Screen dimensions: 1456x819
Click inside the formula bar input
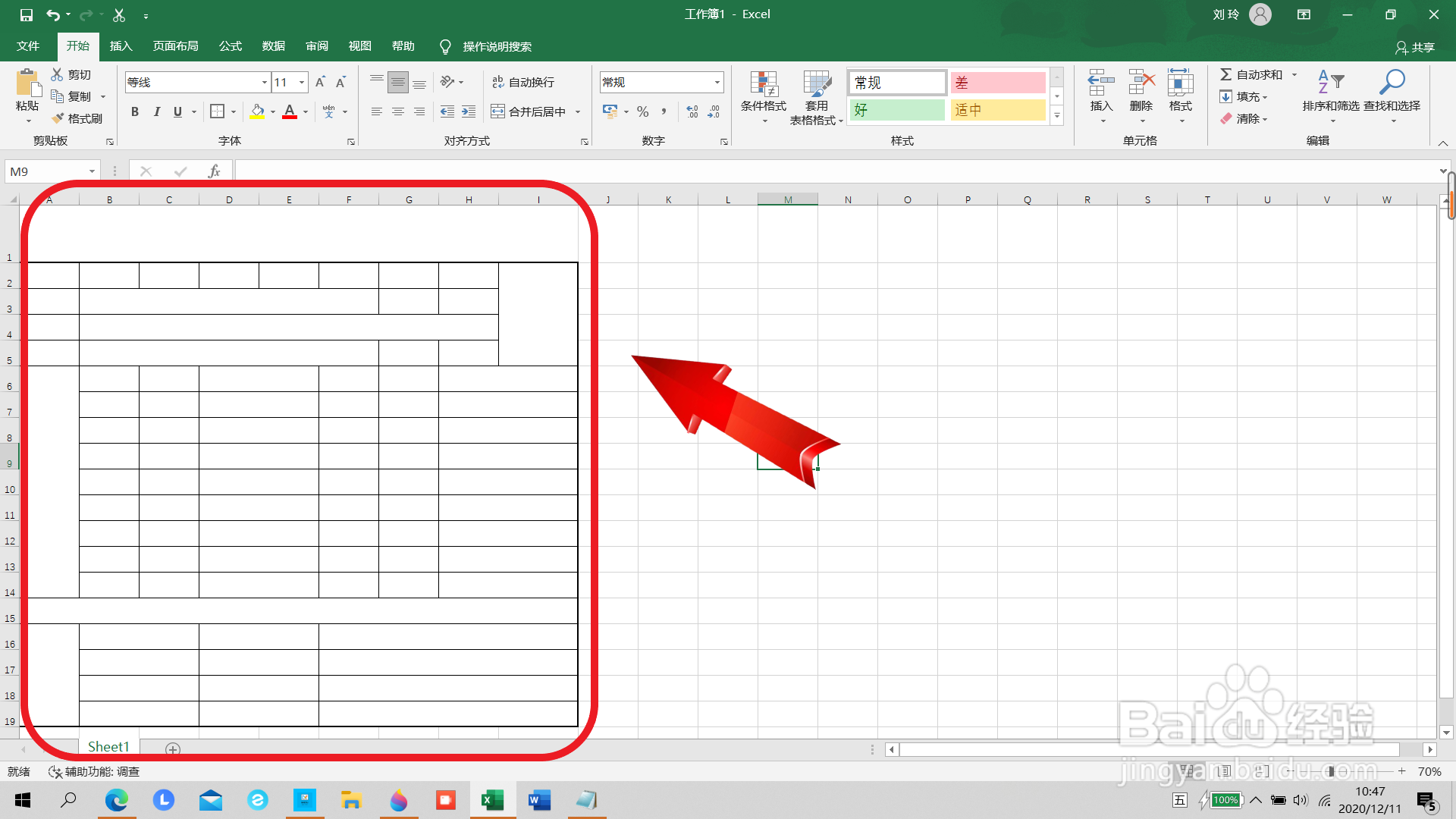click(x=834, y=171)
